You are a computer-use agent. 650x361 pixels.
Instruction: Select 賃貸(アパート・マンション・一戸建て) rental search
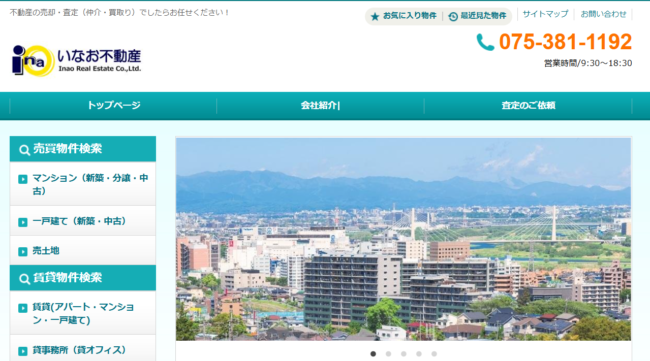point(83,313)
